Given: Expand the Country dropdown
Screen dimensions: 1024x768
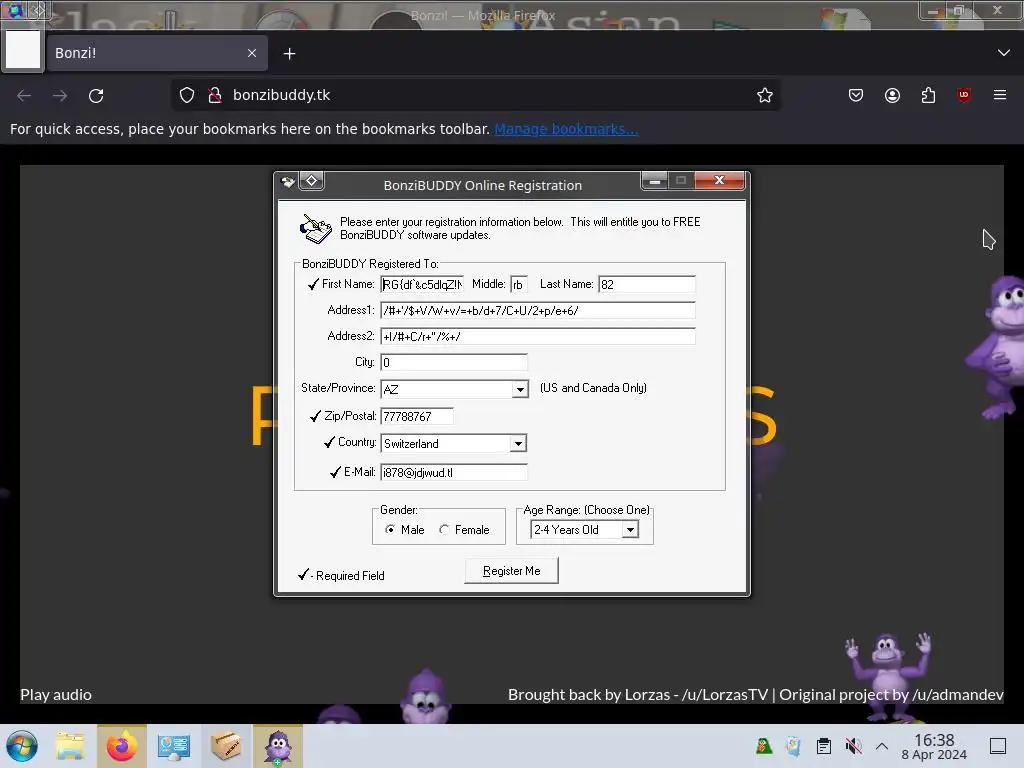Looking at the screenshot, I should (x=518, y=443).
